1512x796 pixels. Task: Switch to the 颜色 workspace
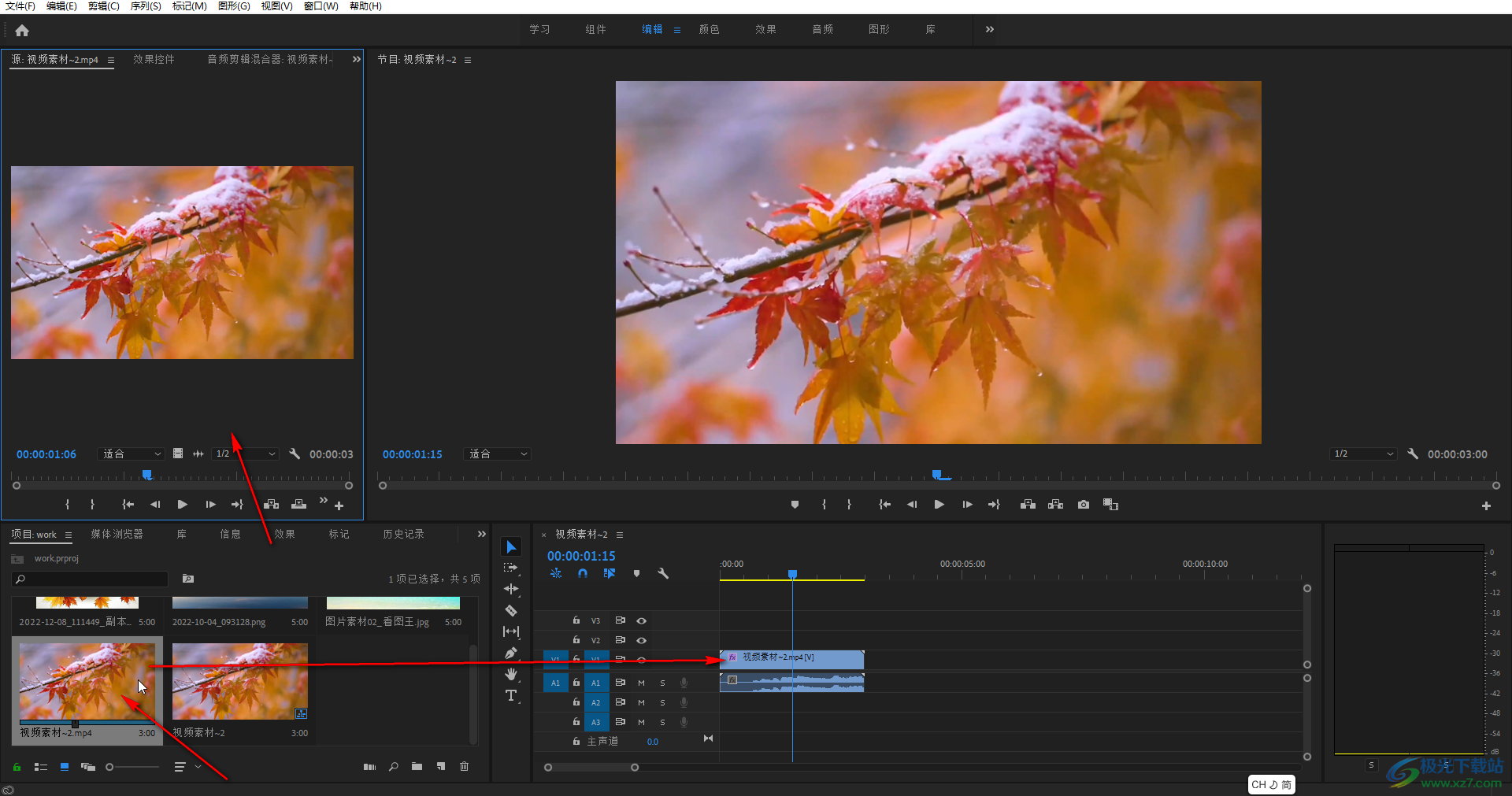coord(709,29)
